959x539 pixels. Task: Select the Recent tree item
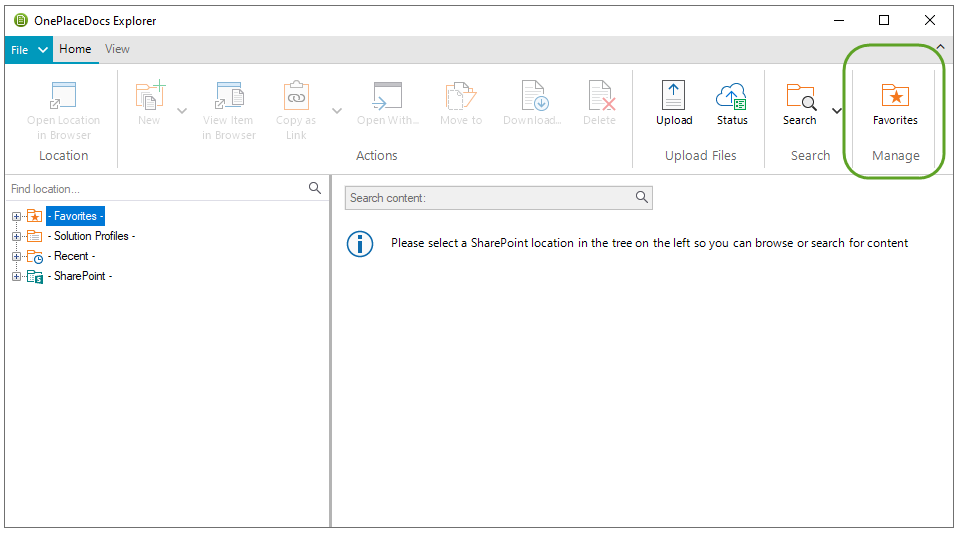(71, 256)
